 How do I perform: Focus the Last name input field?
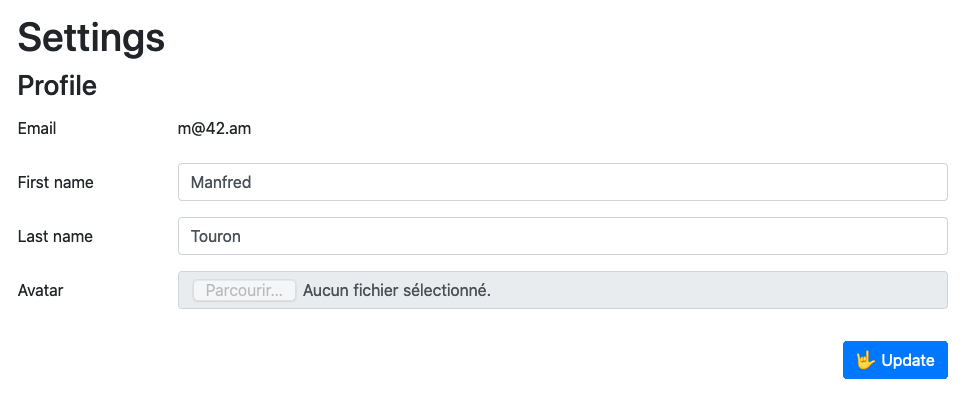(x=562, y=236)
